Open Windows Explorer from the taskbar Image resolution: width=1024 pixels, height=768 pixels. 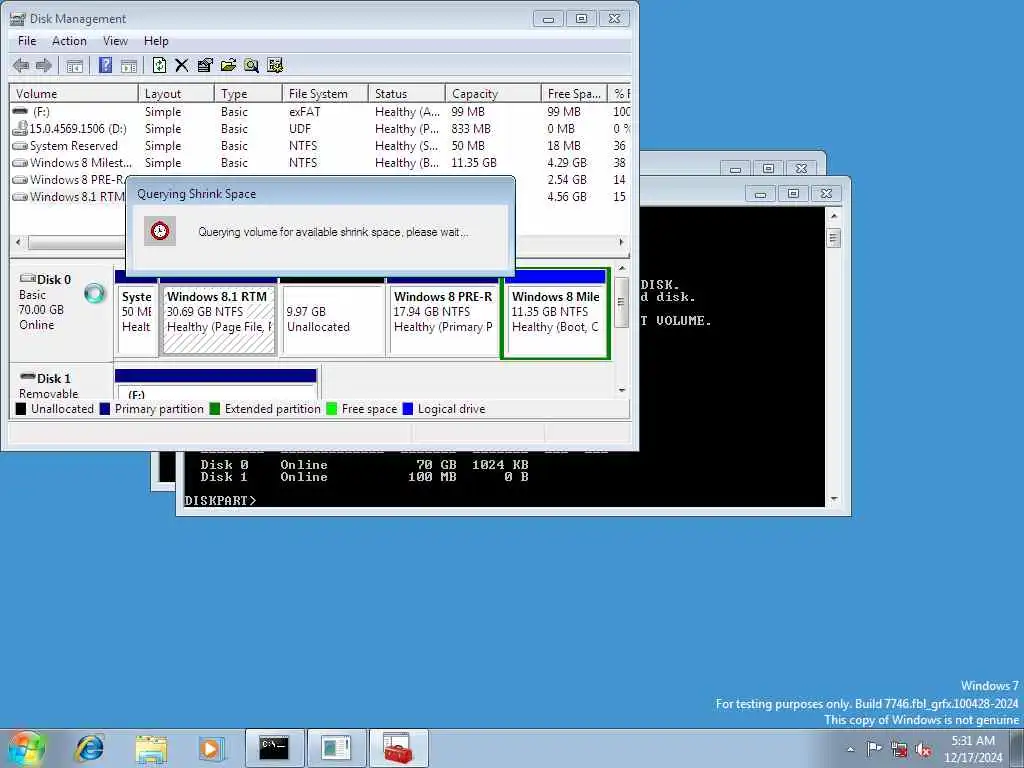152,748
